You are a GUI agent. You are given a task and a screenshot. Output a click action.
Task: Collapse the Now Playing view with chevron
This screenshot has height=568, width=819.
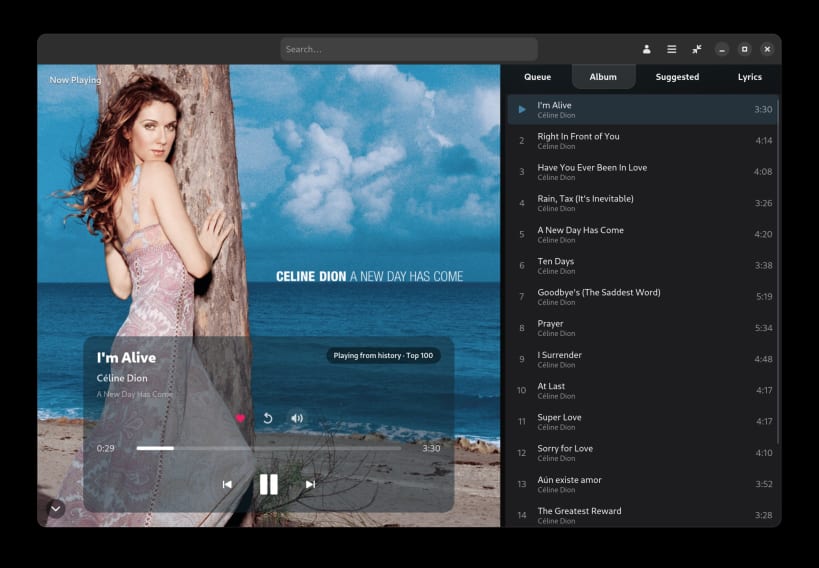[56, 508]
